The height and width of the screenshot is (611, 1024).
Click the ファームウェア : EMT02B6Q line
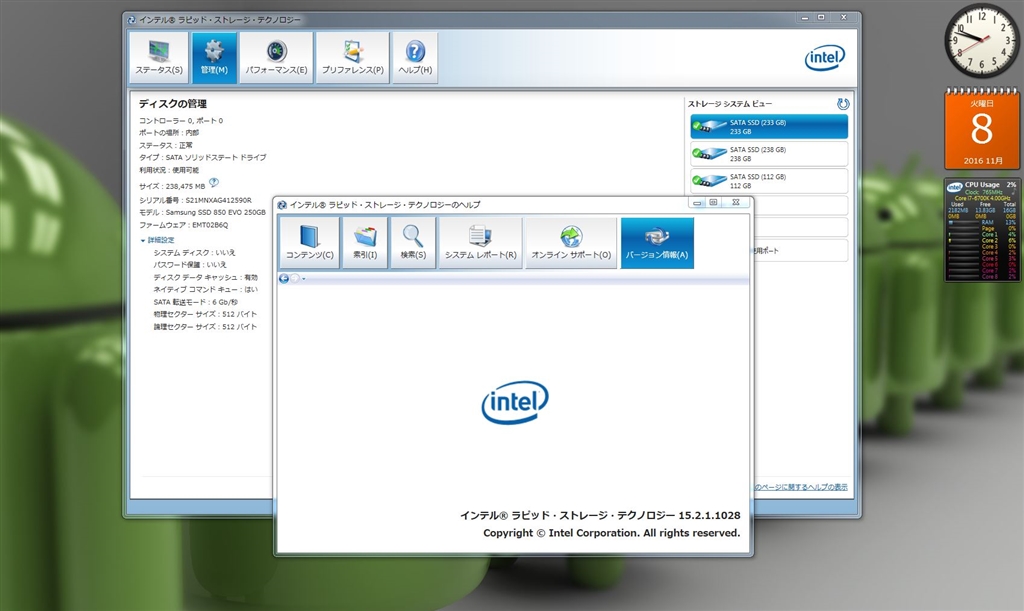click(x=184, y=225)
